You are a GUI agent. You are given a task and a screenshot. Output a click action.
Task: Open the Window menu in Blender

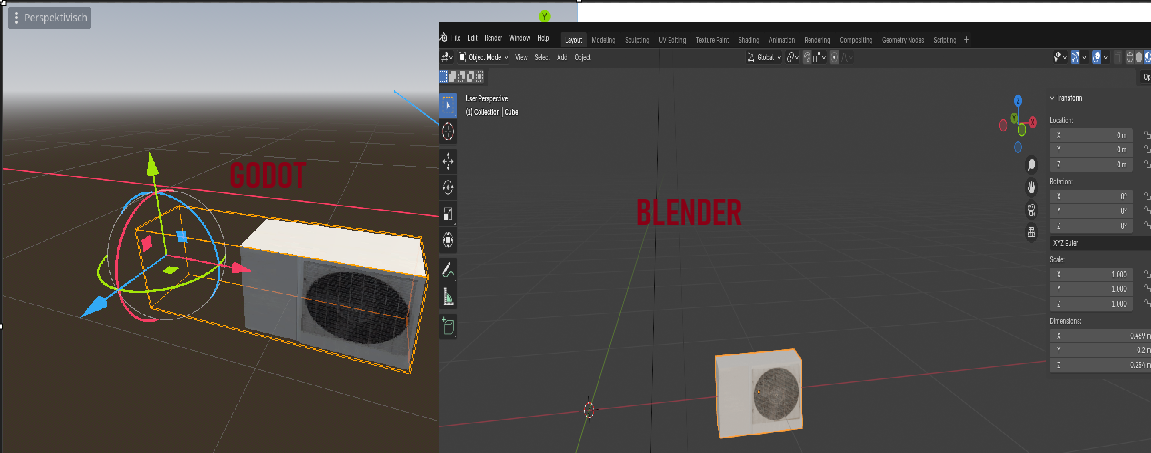click(519, 39)
